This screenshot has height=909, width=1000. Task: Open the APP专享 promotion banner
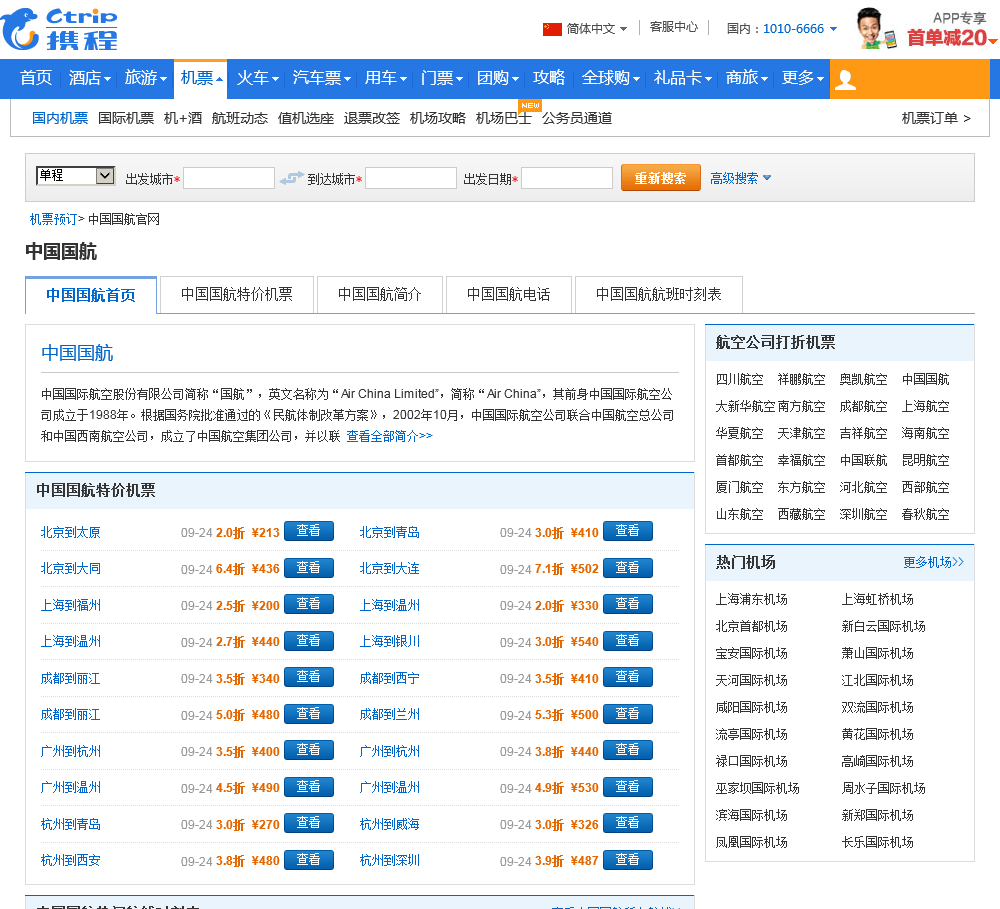pos(927,29)
